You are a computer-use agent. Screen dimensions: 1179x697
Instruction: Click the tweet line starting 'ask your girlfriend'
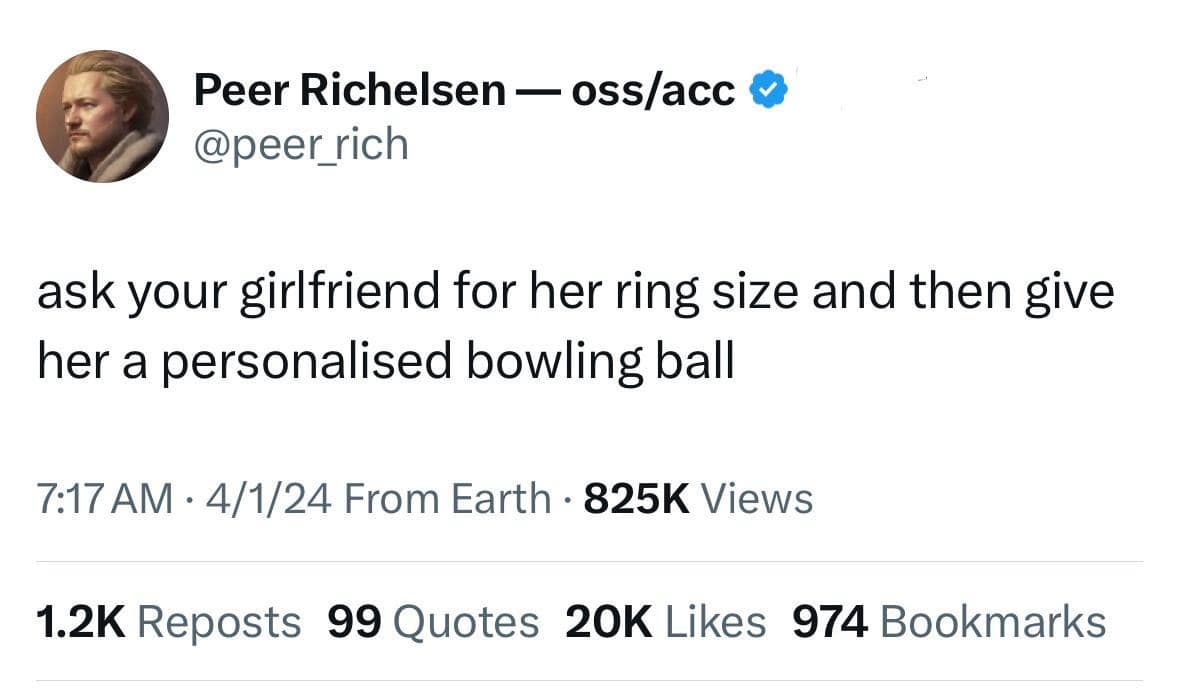(575, 295)
